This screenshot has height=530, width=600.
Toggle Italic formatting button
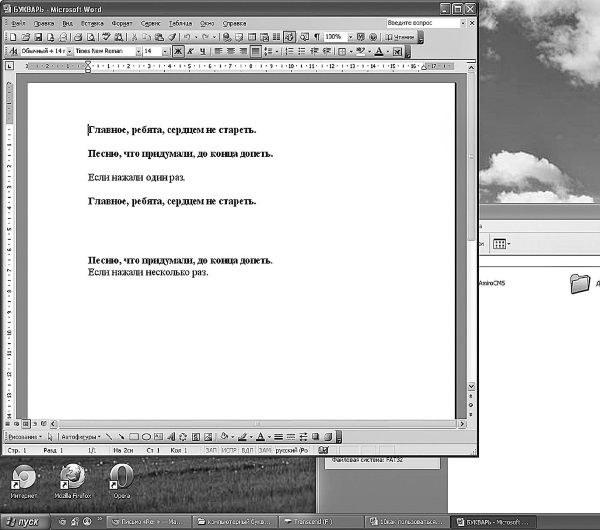pos(190,51)
